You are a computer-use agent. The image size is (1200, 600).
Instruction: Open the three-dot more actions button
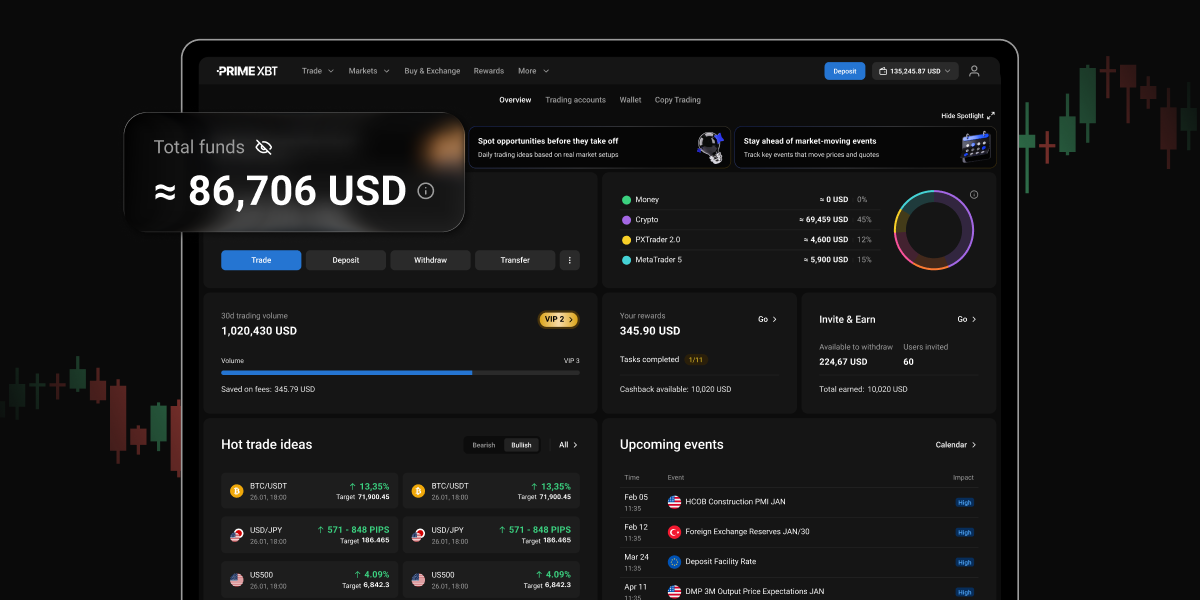569,260
